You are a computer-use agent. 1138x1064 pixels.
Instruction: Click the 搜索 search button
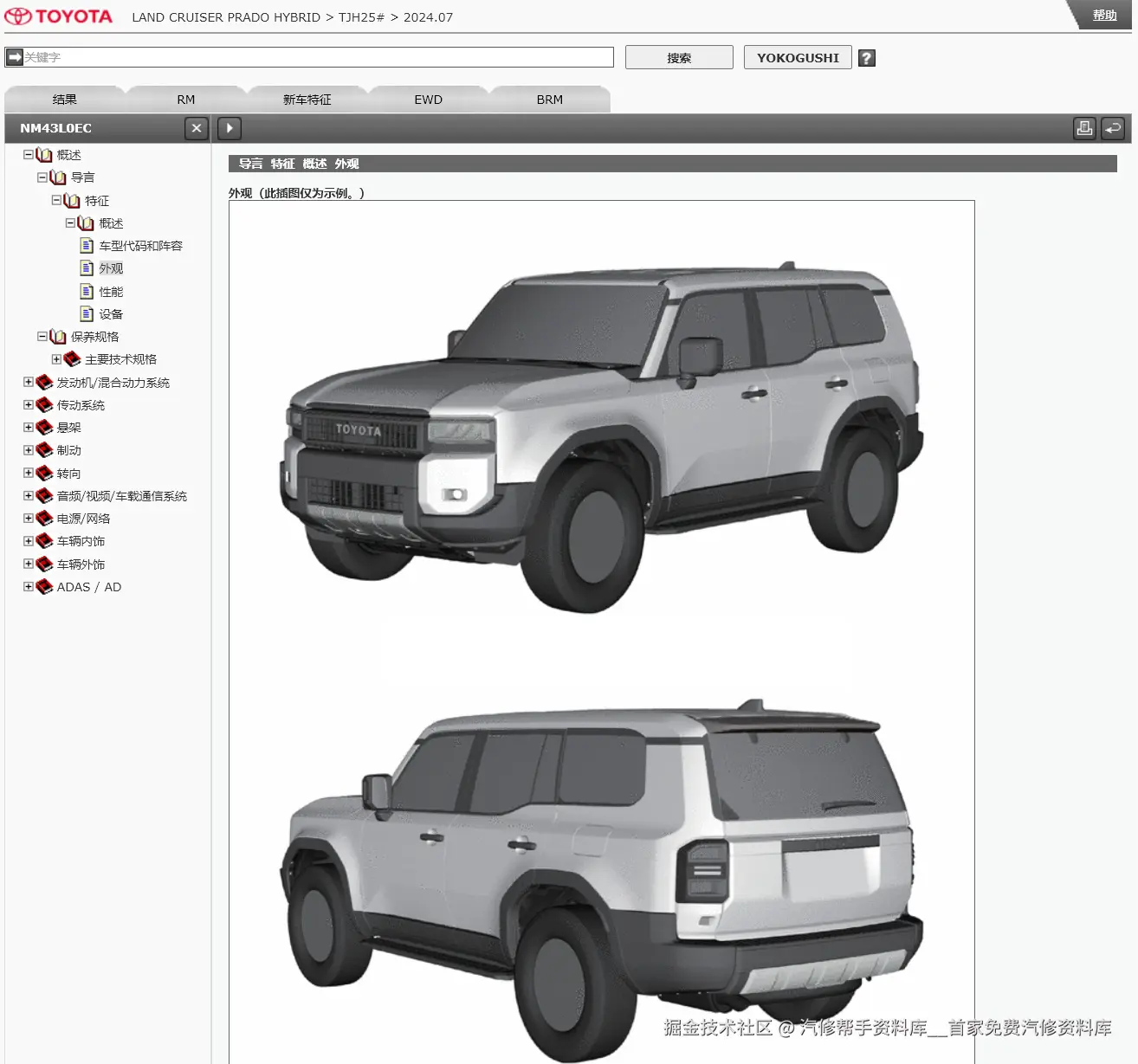tap(679, 58)
